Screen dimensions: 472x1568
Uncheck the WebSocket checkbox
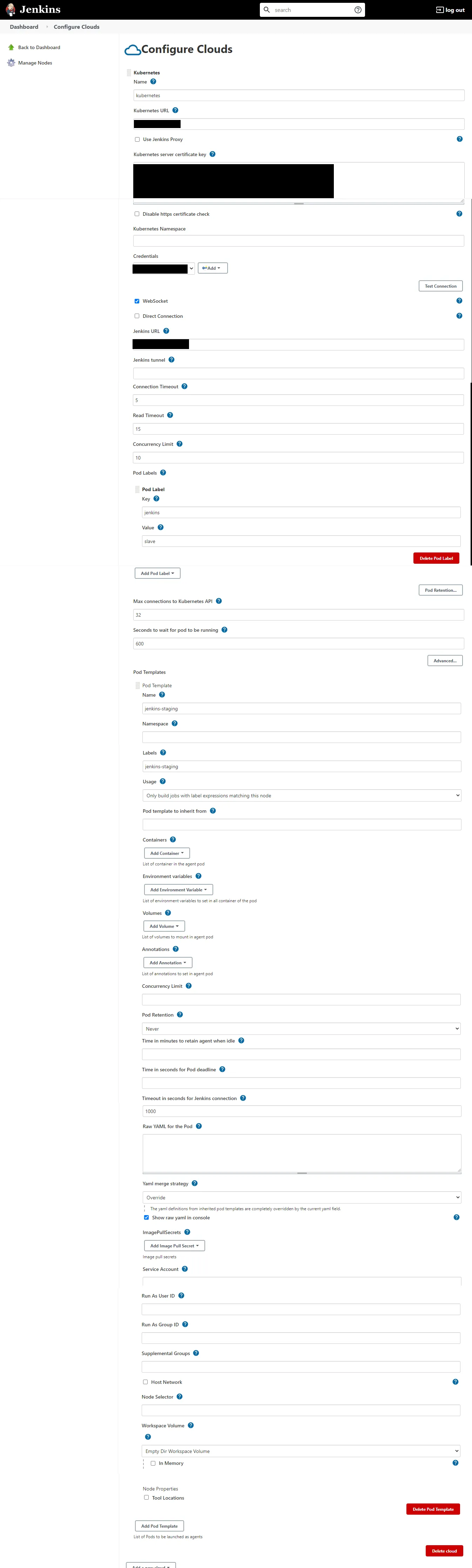[x=137, y=301]
